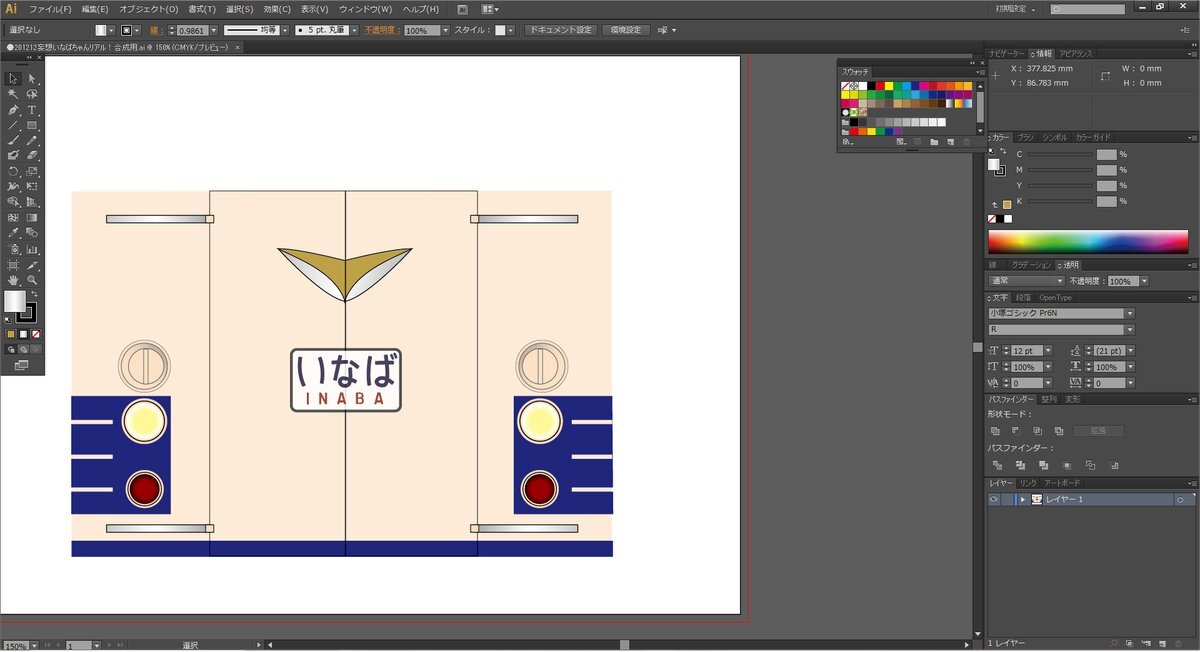This screenshot has width=1200, height=652.
Task: Select the Zoom magnifier tool
Action: tap(32, 281)
